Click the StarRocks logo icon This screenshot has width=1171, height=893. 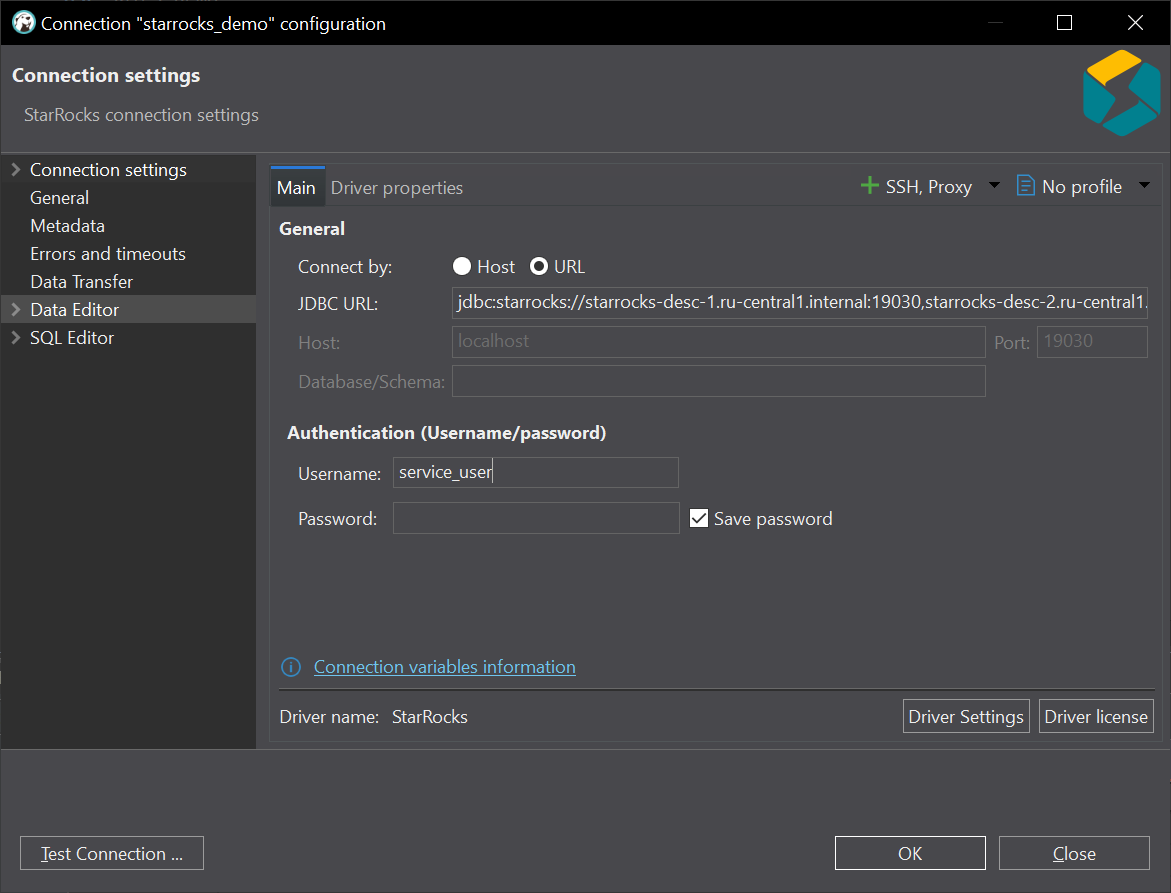point(1121,93)
